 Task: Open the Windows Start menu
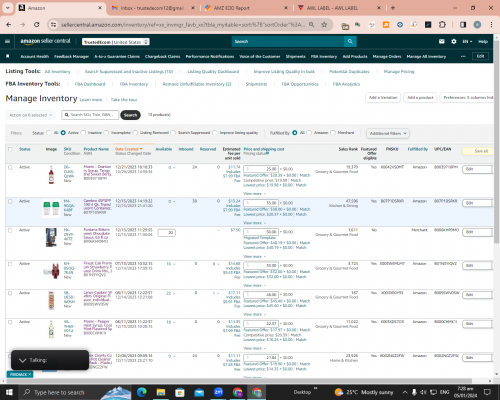coord(9,392)
